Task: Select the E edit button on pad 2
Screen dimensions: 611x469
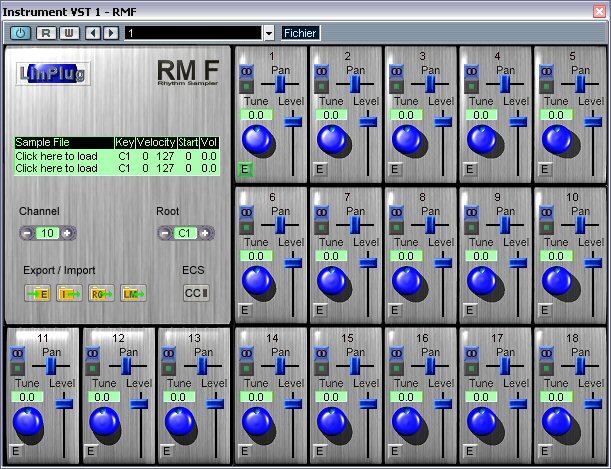Action: click(x=320, y=169)
